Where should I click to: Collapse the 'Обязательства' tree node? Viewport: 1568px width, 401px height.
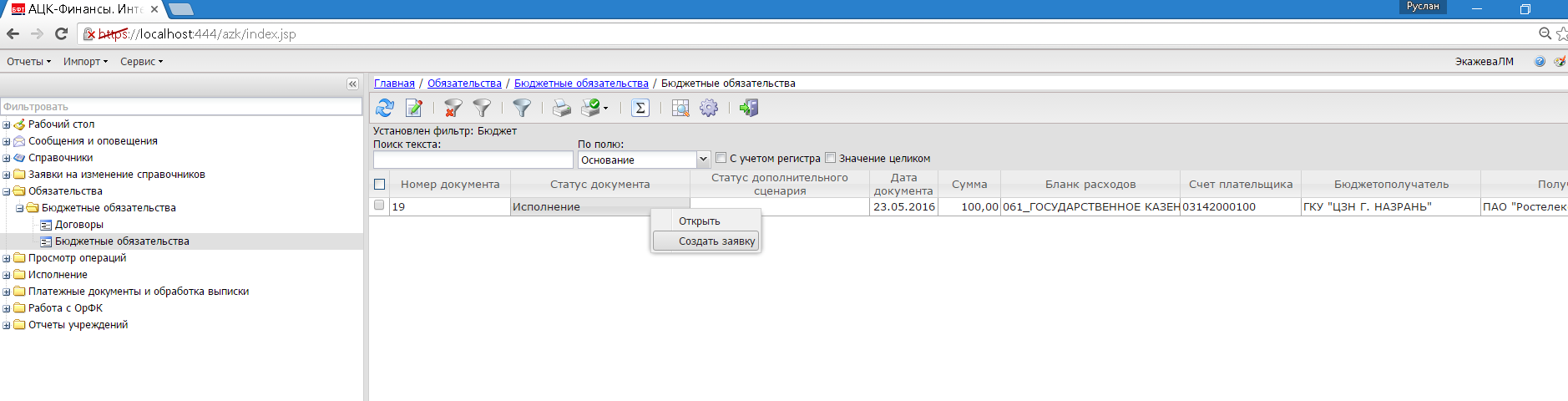coord(7,191)
